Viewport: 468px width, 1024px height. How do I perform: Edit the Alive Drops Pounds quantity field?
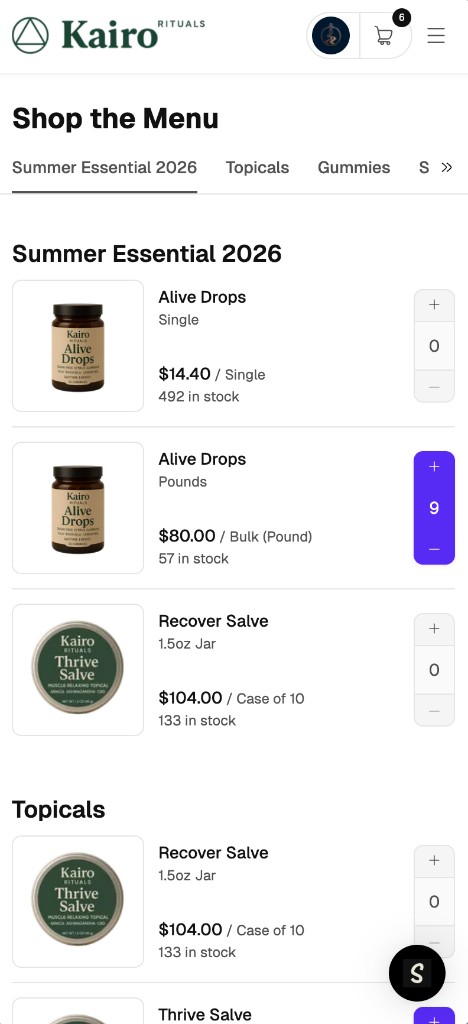(x=434, y=508)
